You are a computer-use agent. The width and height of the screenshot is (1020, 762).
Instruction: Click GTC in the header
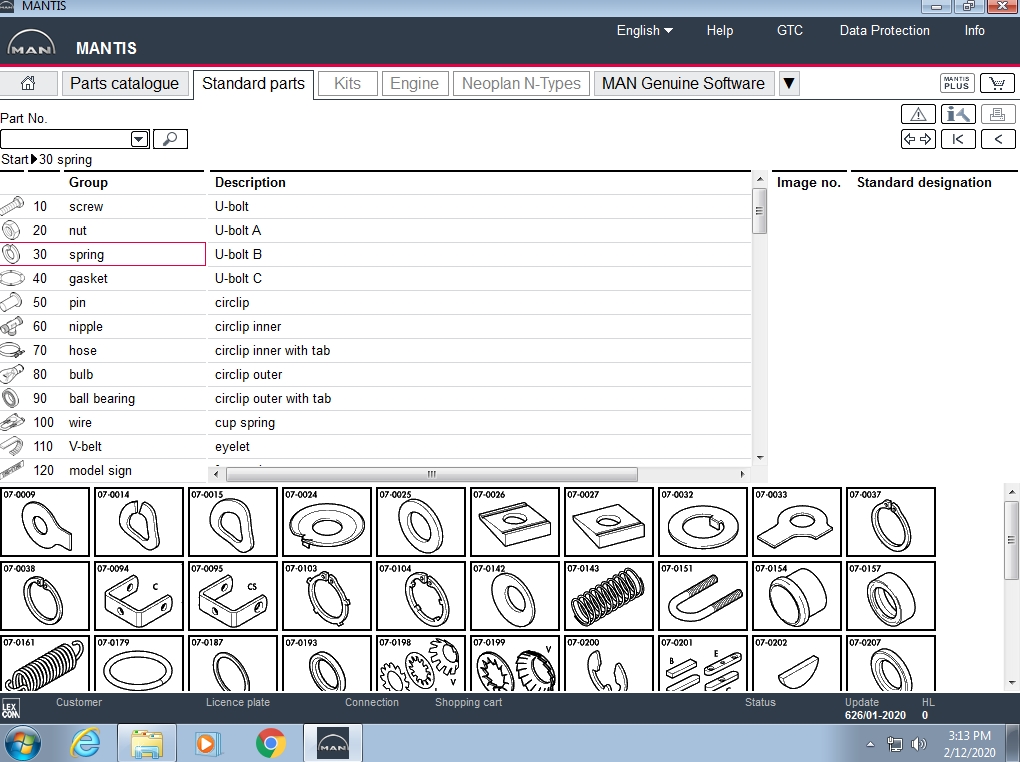789,30
